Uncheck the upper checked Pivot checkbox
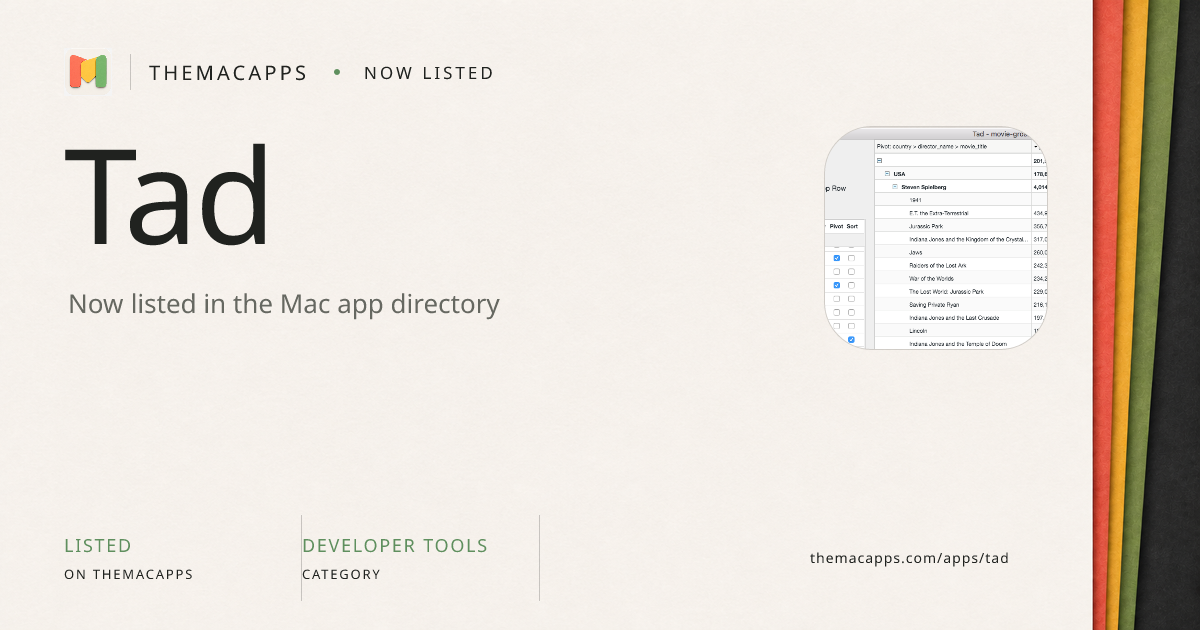1200x630 pixels. point(837,258)
